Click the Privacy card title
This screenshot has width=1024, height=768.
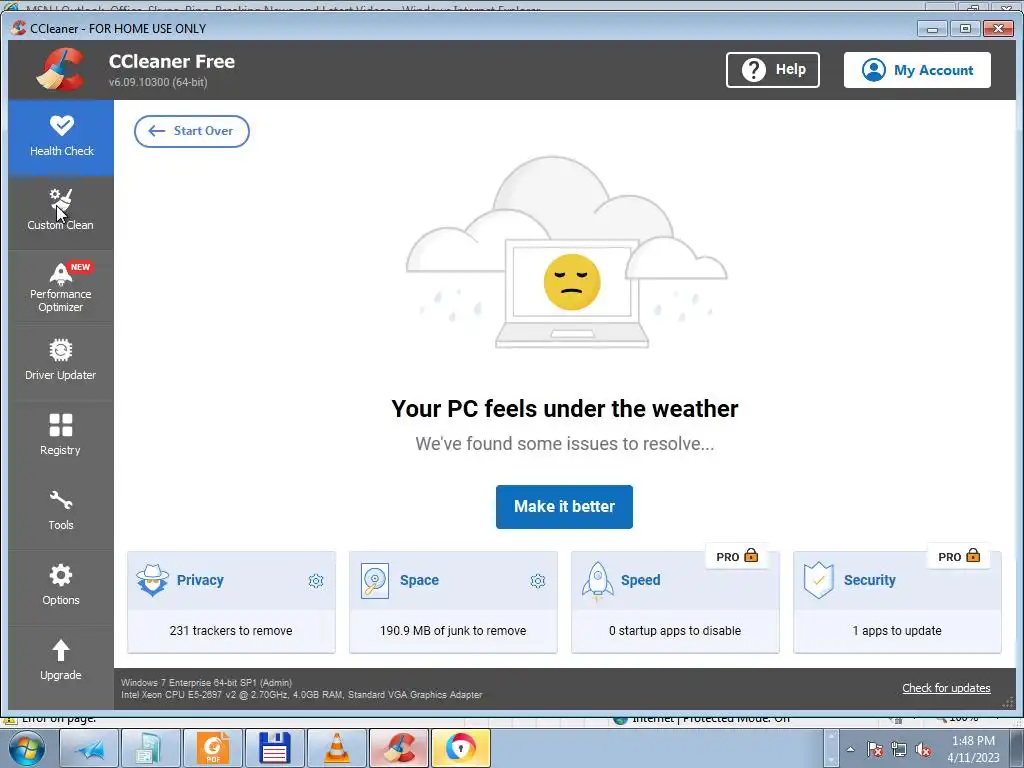200,580
